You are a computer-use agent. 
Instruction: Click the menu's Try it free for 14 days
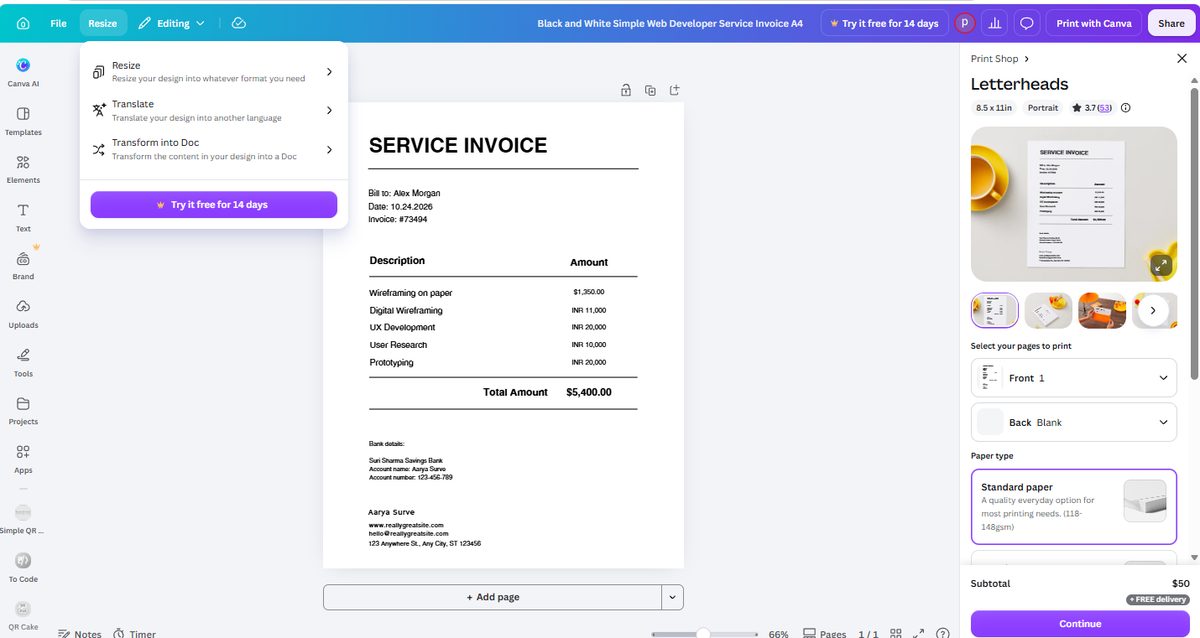[213, 205]
